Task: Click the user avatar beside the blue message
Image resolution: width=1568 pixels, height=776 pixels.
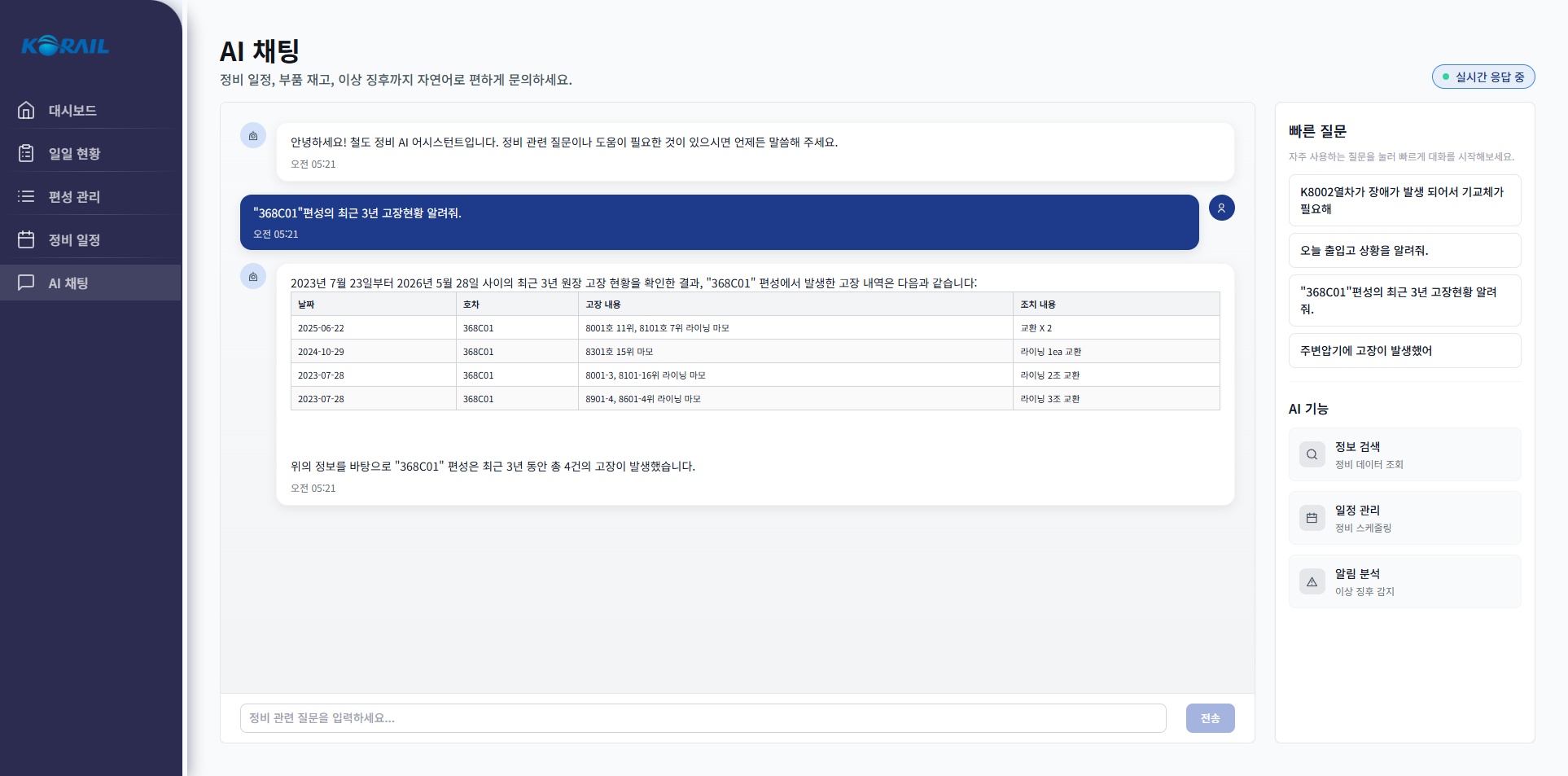Action: click(x=1221, y=208)
